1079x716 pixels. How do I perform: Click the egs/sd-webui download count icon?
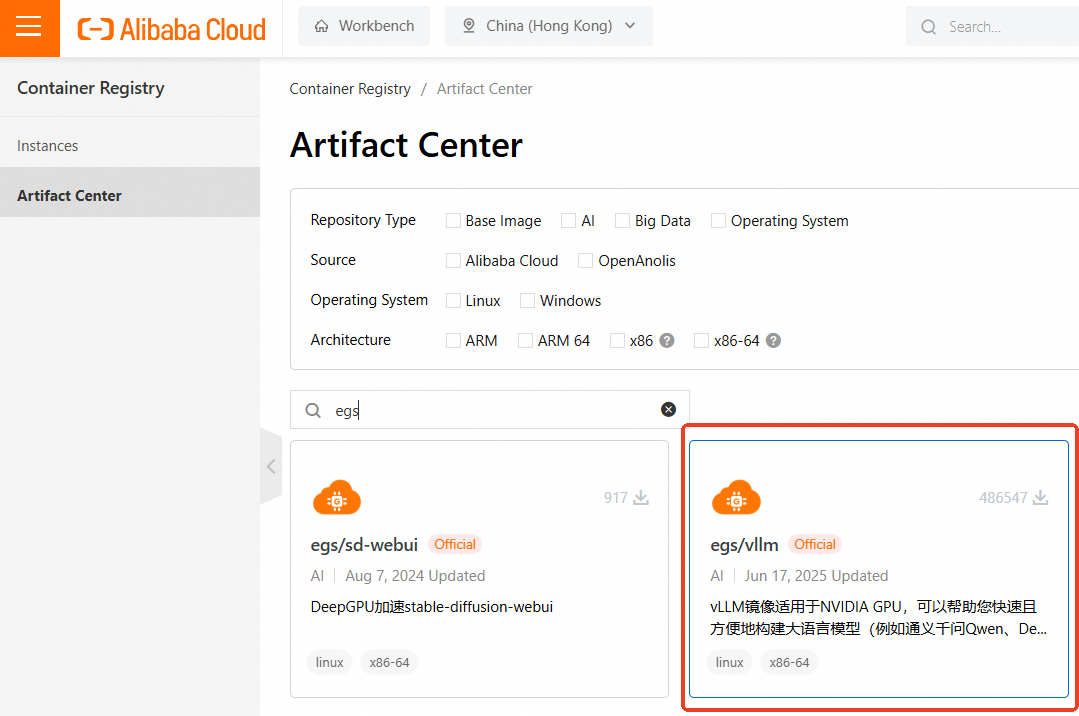tap(641, 497)
